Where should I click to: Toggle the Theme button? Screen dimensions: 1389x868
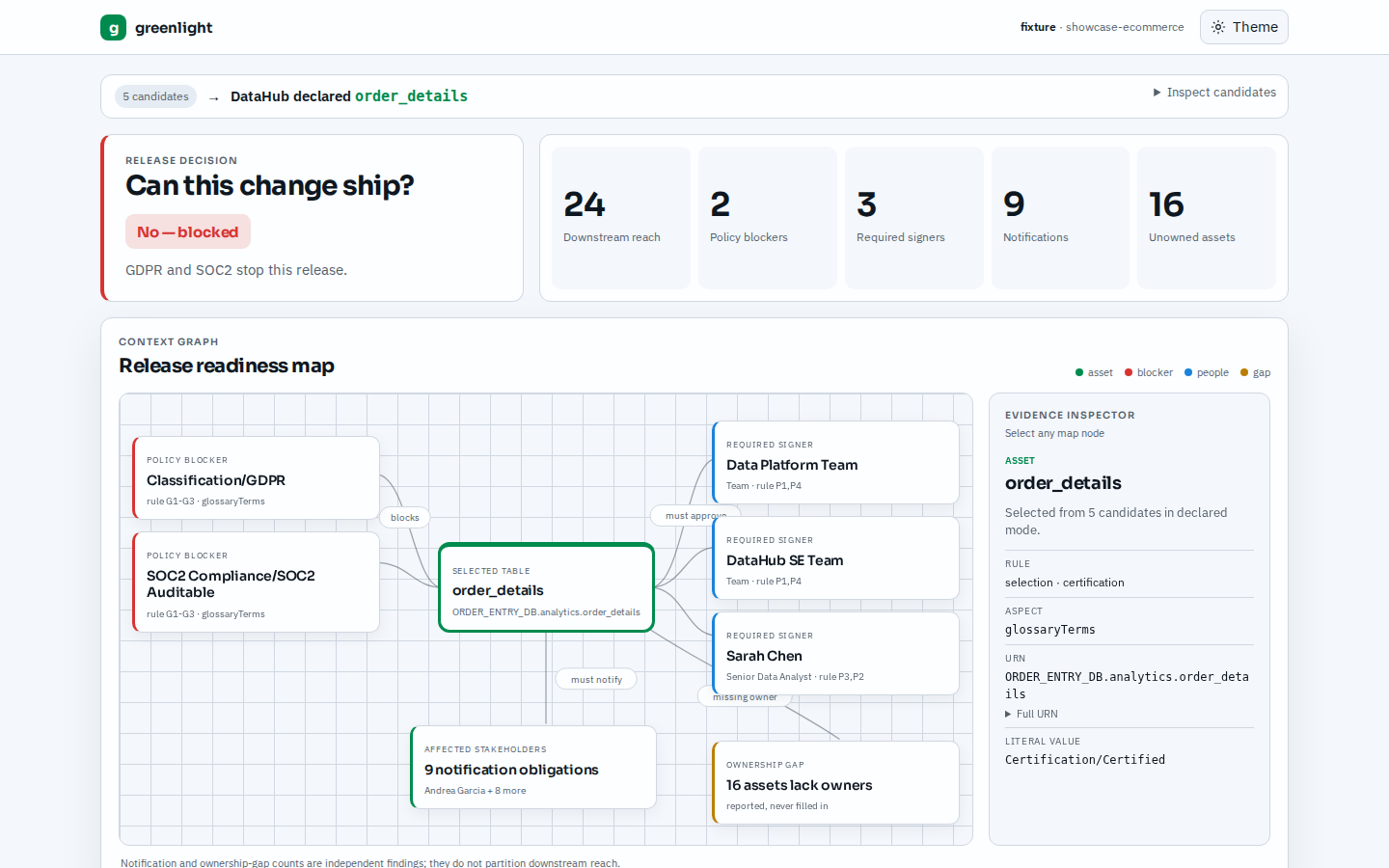tap(1244, 27)
